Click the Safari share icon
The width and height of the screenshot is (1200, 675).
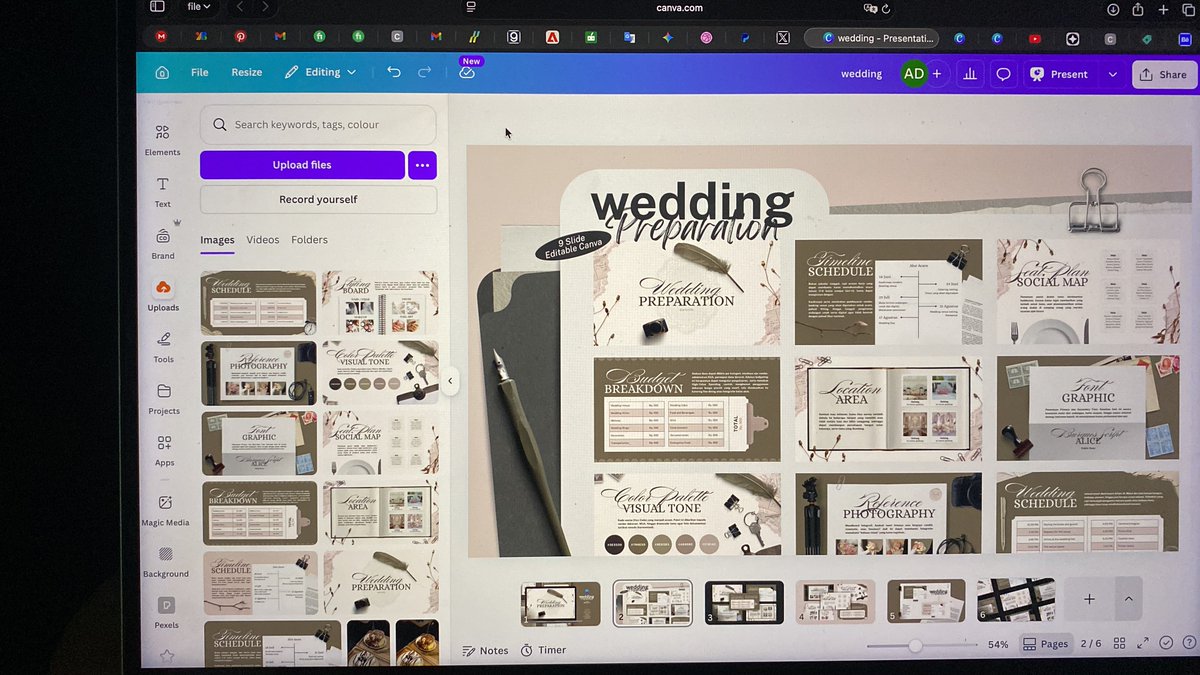(1138, 8)
